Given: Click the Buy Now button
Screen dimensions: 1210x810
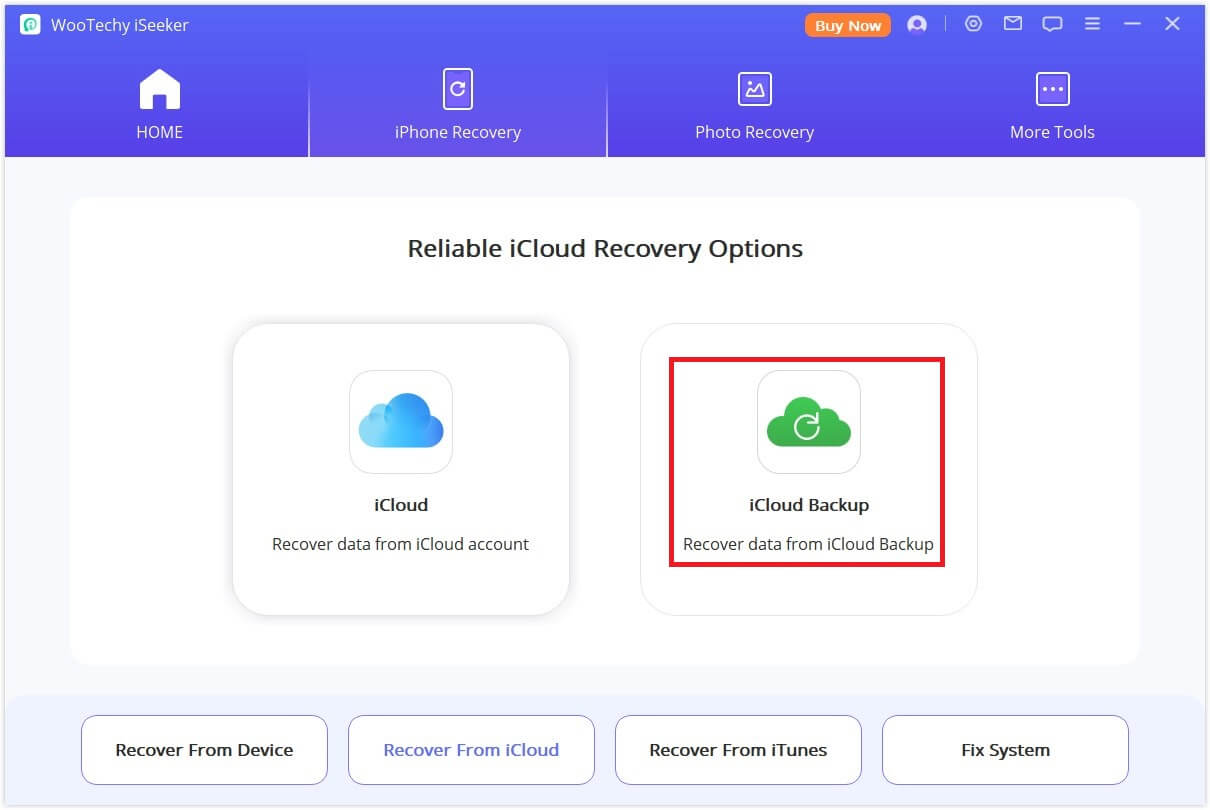Looking at the screenshot, I should [847, 25].
